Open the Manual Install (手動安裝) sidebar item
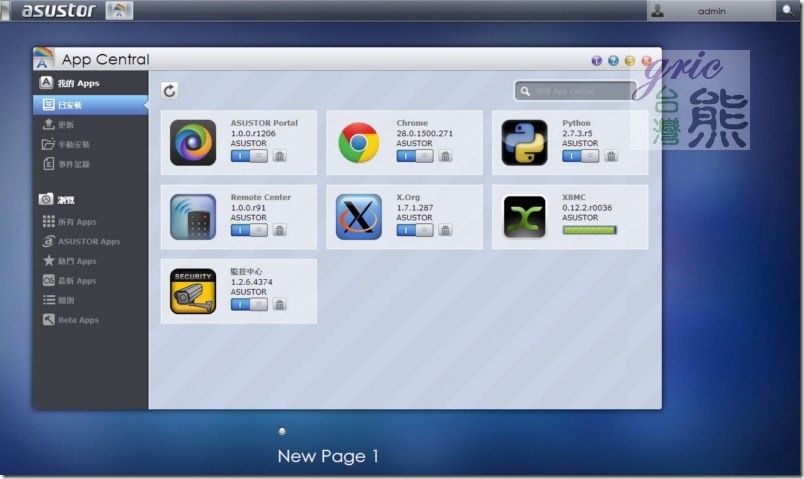 coord(91,144)
